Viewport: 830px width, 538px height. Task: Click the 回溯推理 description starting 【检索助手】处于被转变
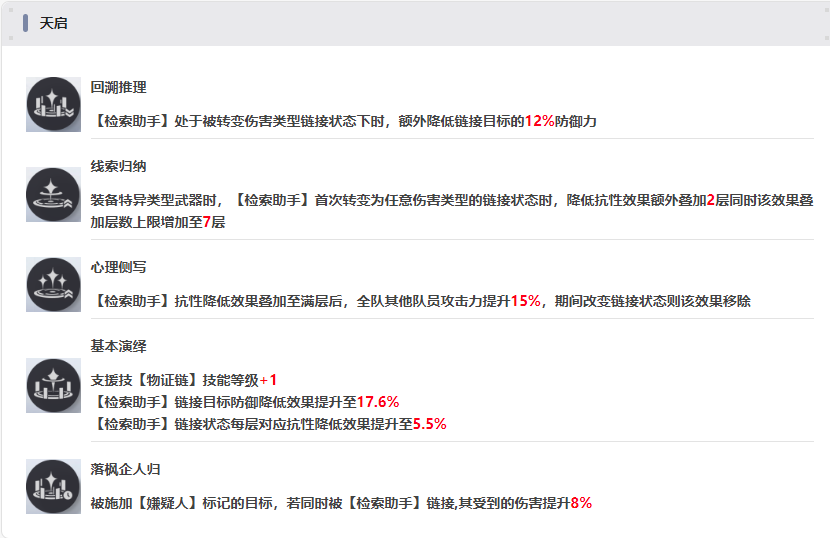point(344,121)
